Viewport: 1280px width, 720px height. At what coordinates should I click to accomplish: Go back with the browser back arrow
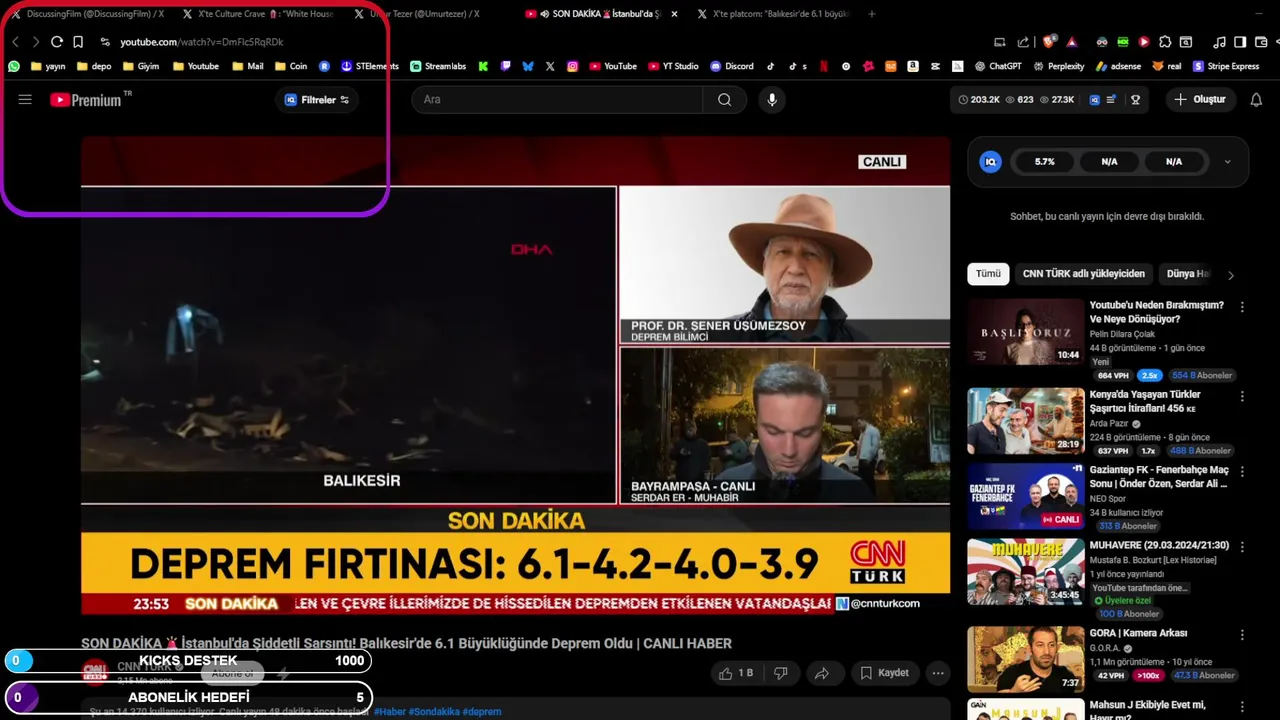(15, 42)
